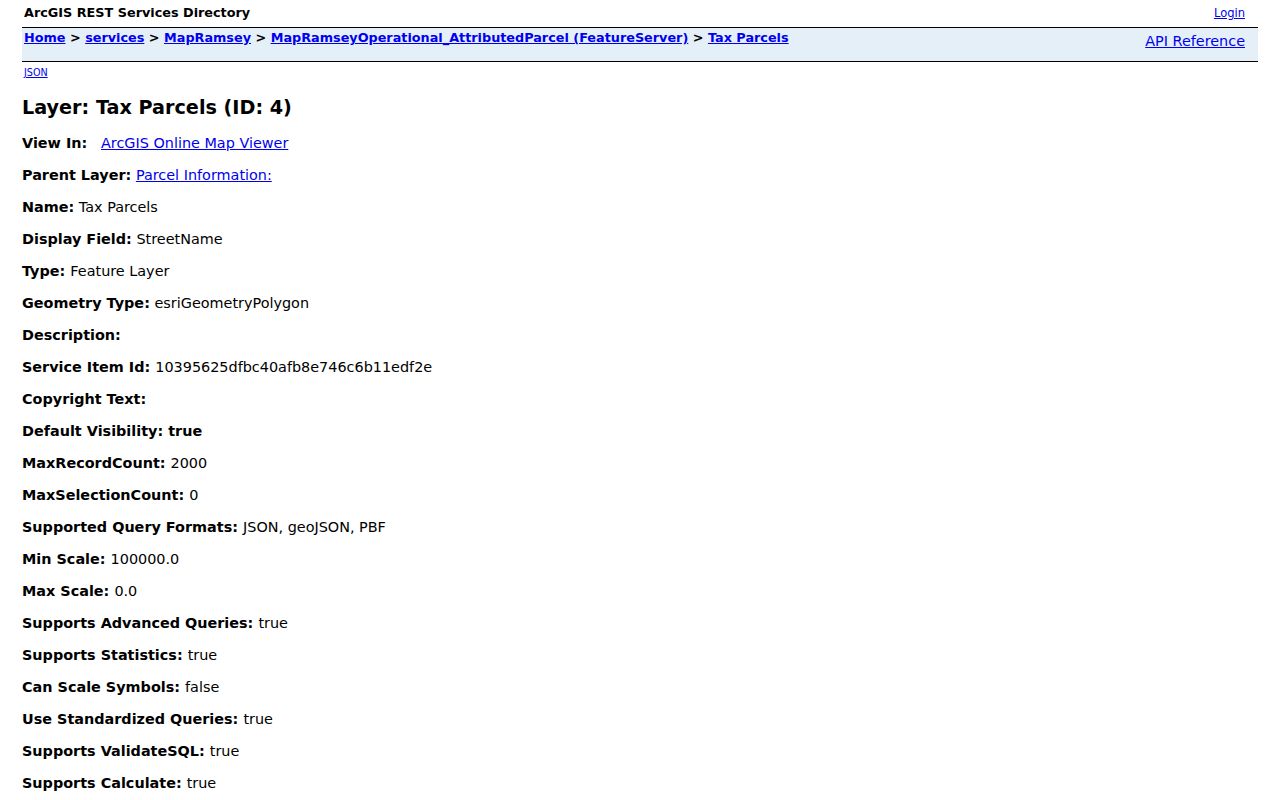Go to Home breadcrumb link
Viewport: 1280px width, 800px height.
(44, 38)
